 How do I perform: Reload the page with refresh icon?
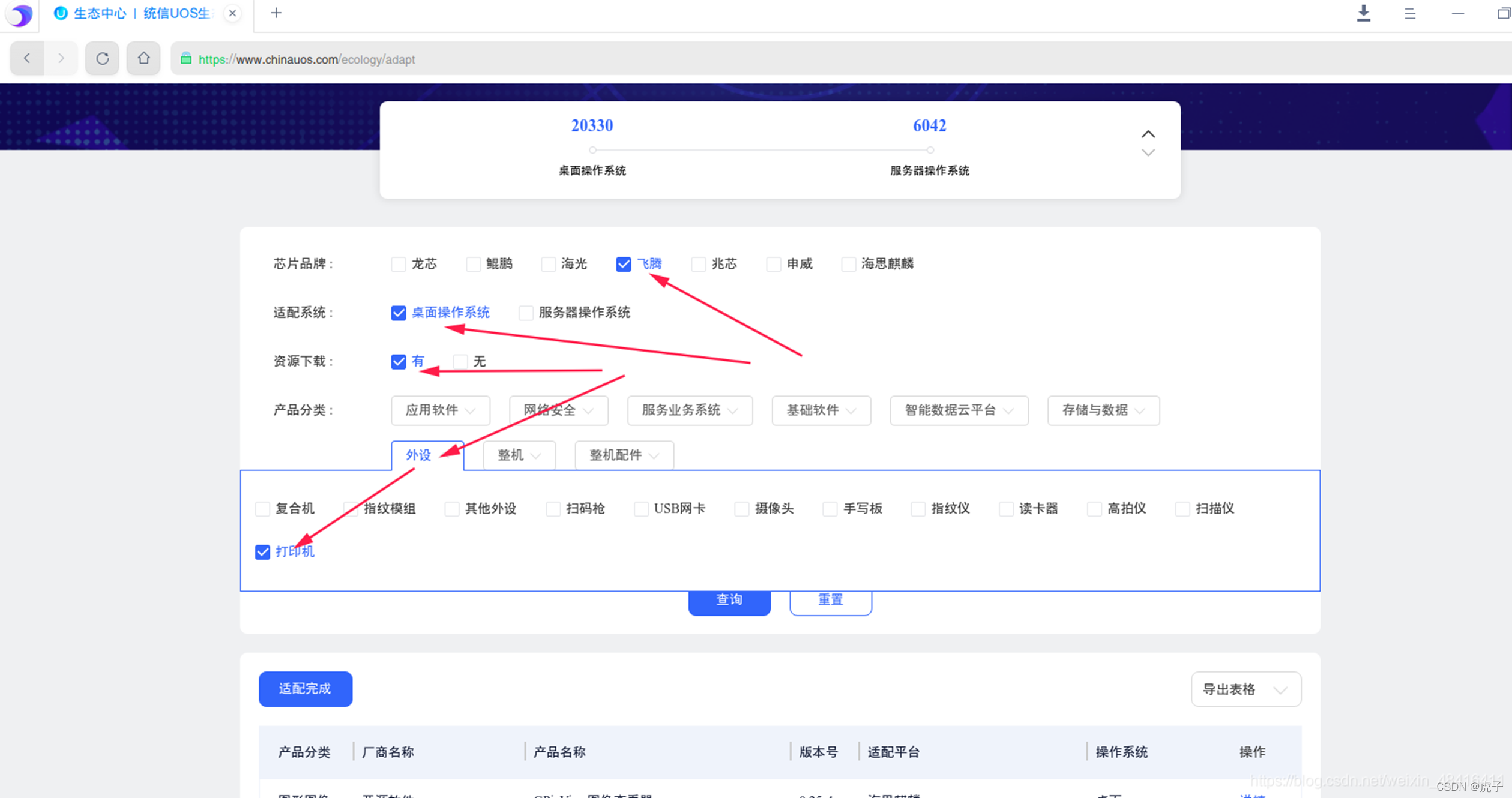(x=102, y=58)
